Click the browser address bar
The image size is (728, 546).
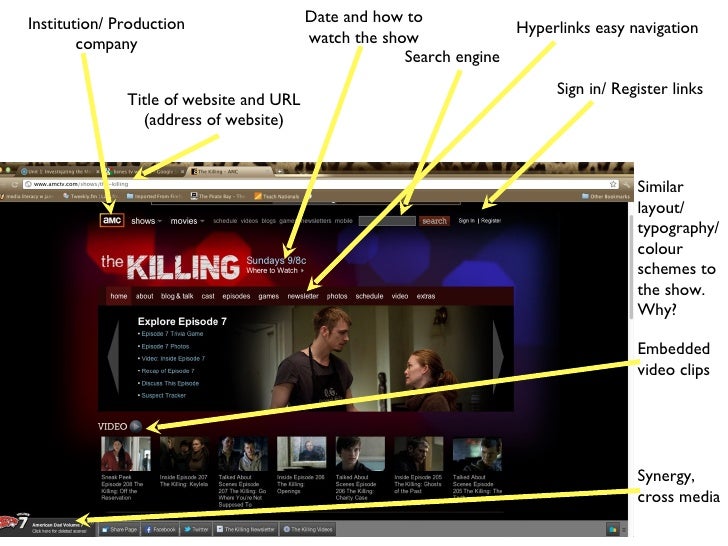pyautogui.click(x=320, y=184)
